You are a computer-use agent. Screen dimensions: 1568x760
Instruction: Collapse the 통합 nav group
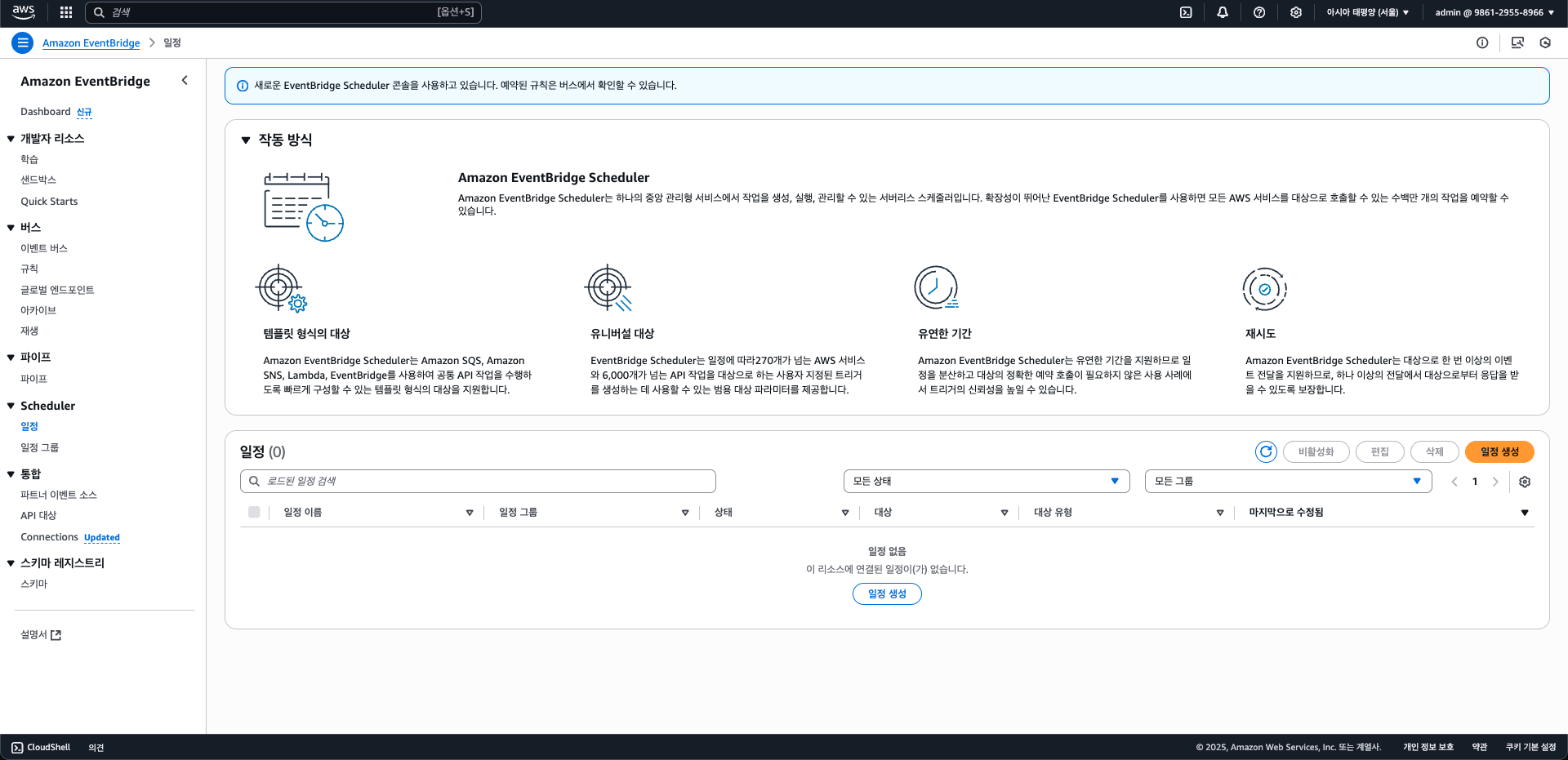tap(11, 474)
